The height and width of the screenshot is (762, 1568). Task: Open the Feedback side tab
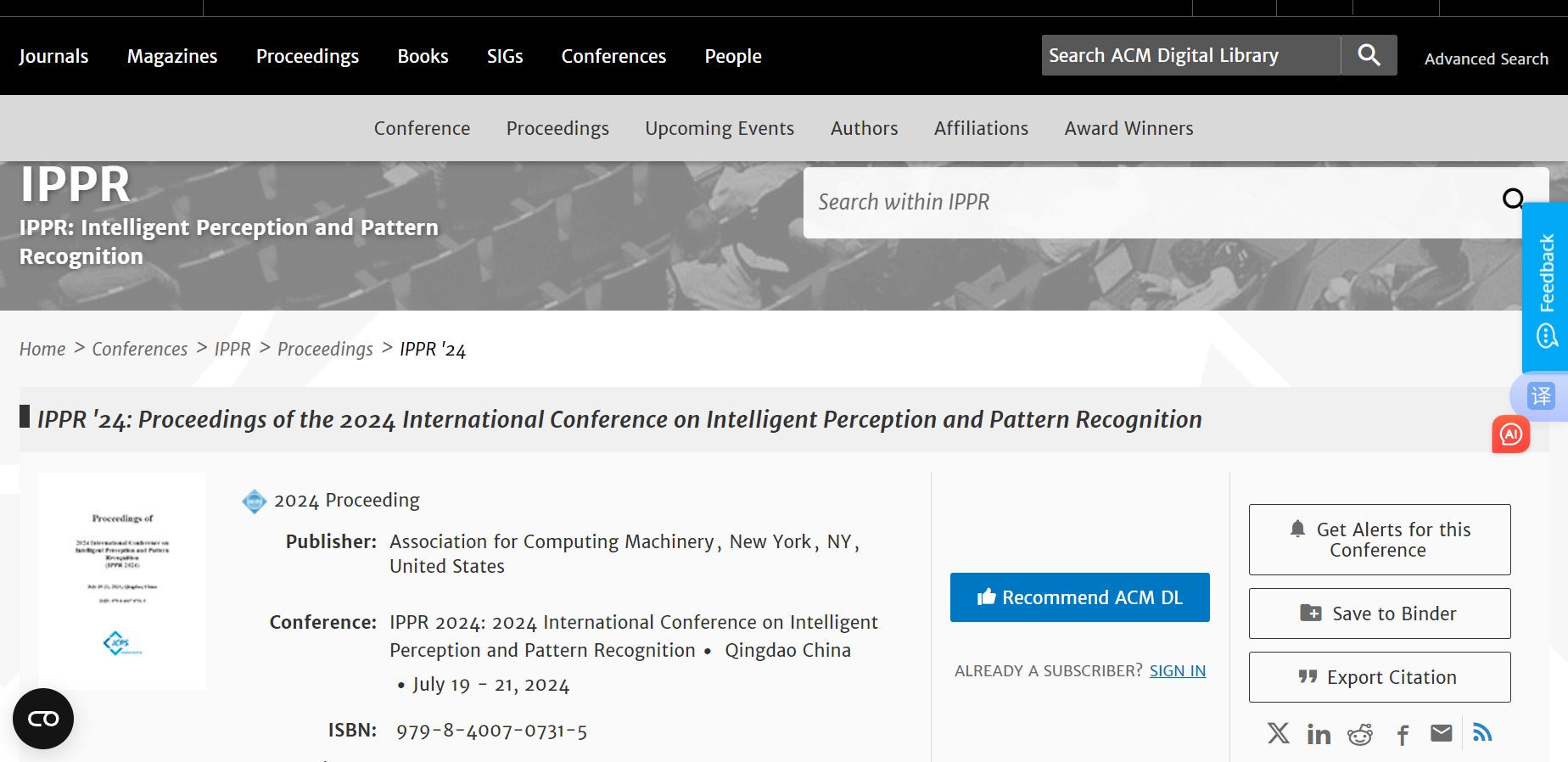tap(1546, 287)
